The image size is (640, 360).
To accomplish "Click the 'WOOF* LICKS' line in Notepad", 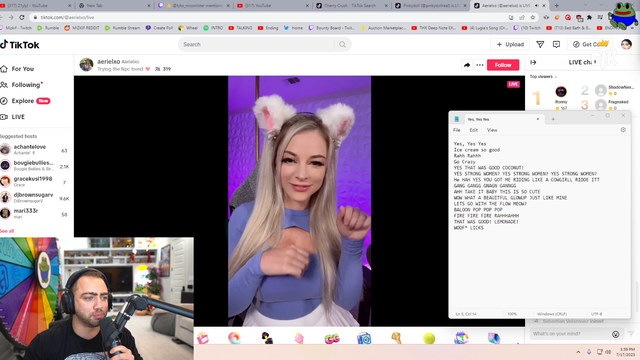I will 469,228.
